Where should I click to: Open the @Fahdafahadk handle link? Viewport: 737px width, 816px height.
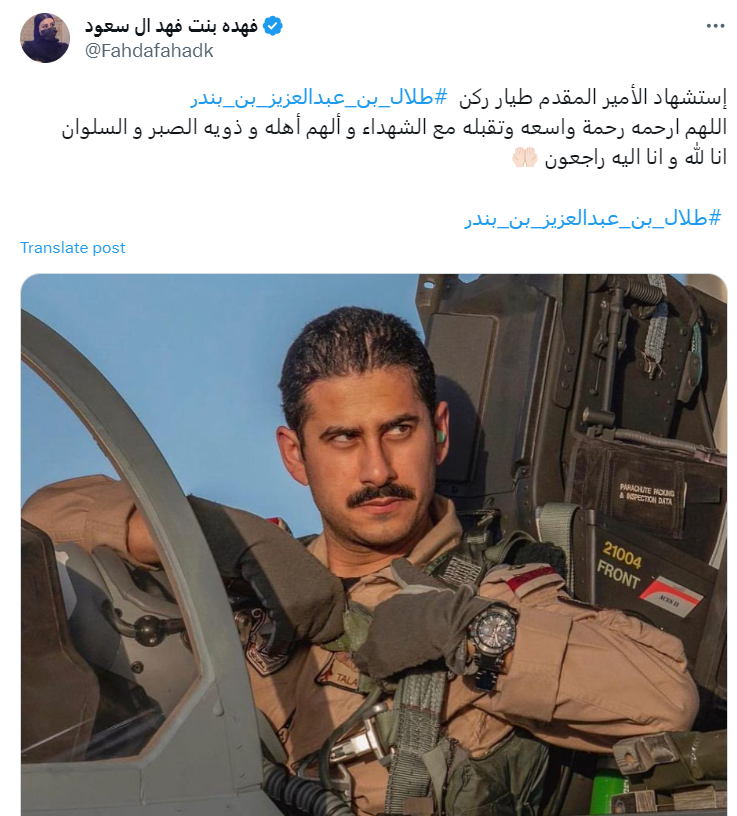pyautogui.click(x=149, y=50)
